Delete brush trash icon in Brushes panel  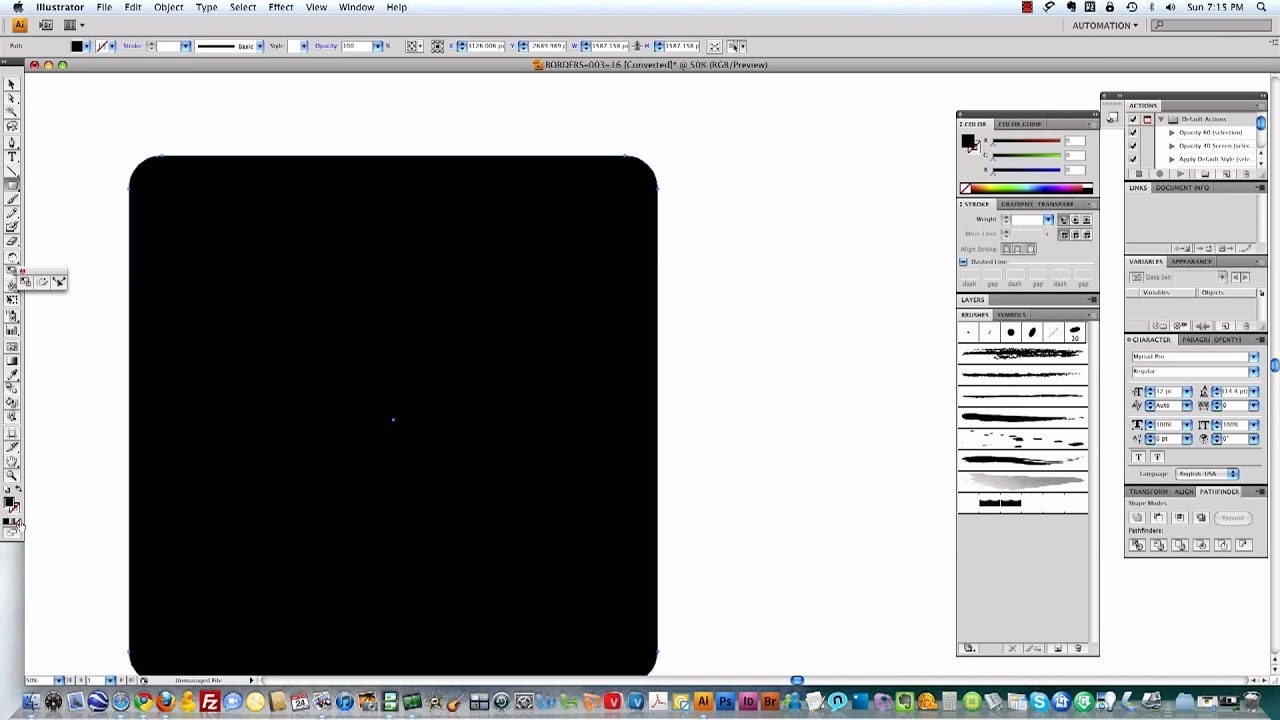1078,649
